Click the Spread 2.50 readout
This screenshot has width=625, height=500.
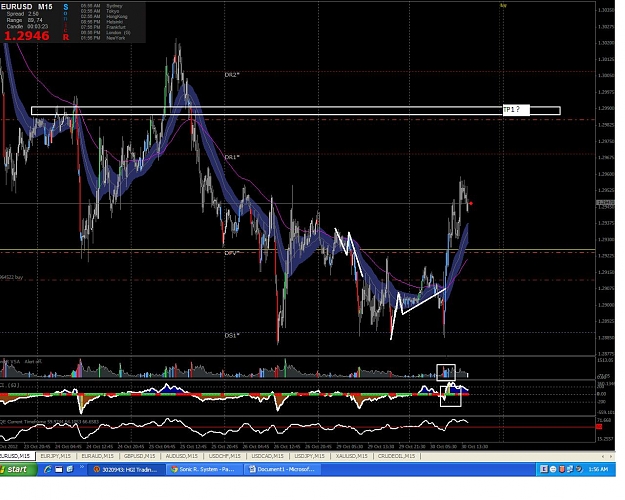click(22, 14)
